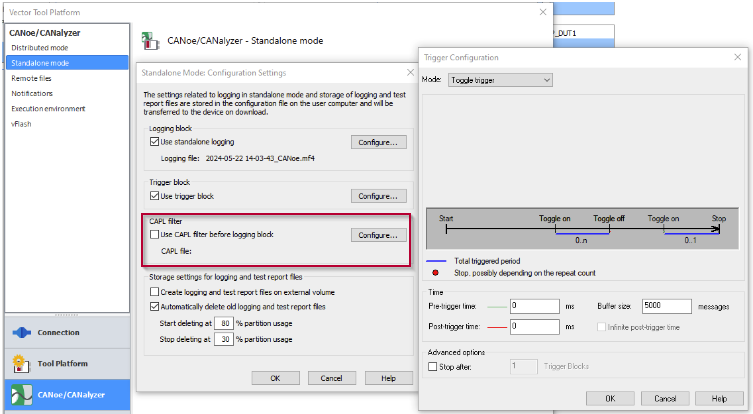Close the Standalone Mode Configuration Settings dialog
This screenshot has width=753, height=414.
(409, 73)
